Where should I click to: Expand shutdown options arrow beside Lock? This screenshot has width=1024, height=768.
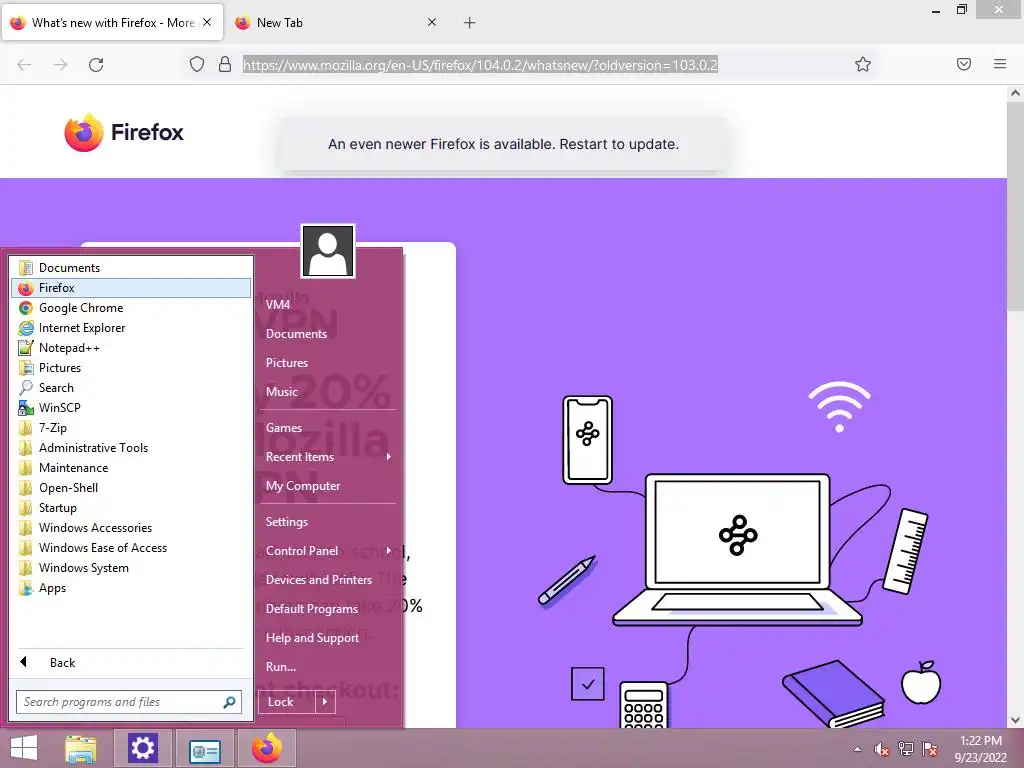[325, 702]
